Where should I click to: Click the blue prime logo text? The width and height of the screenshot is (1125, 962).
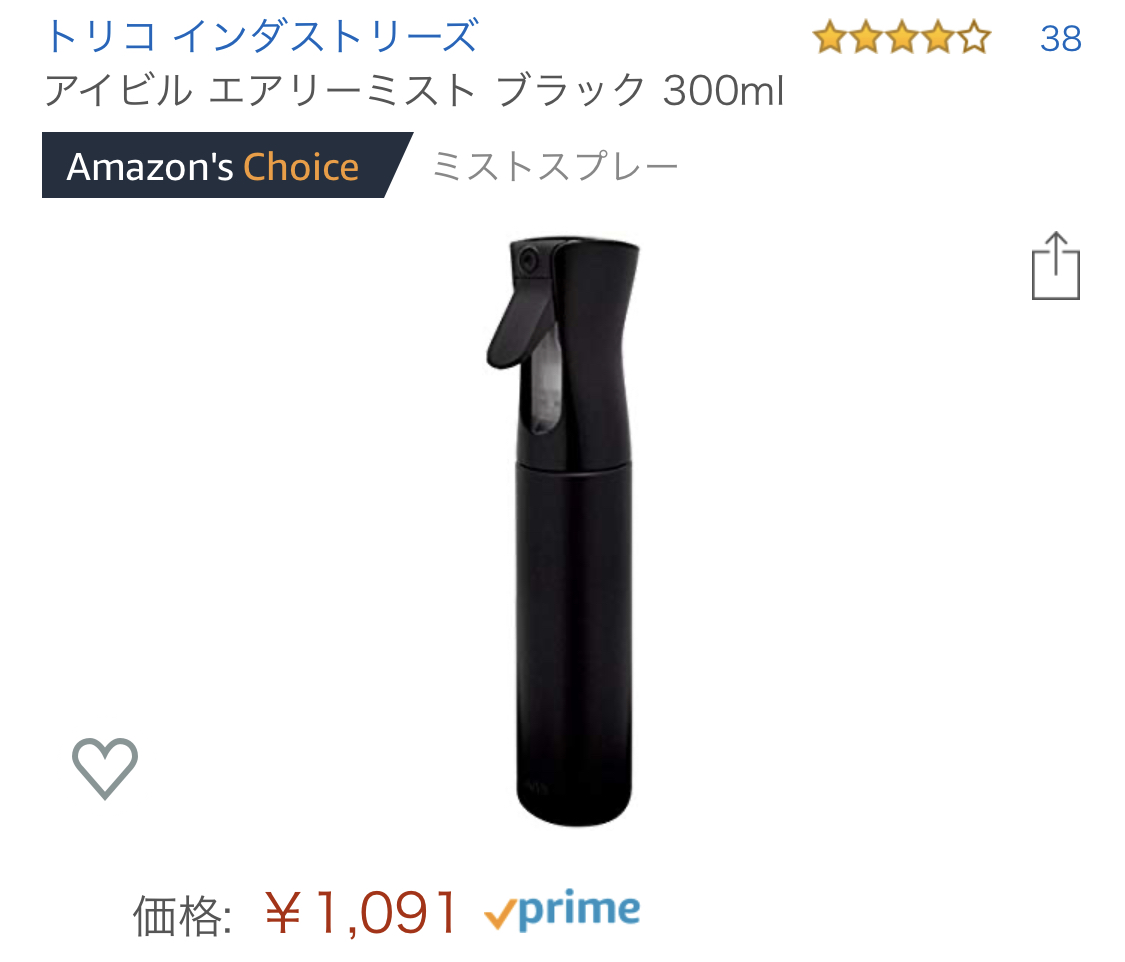tap(579, 910)
